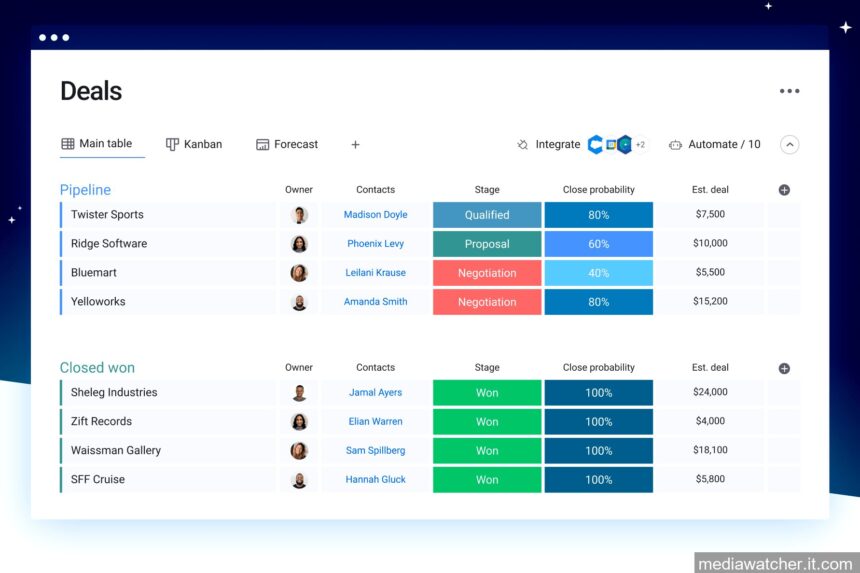The width and height of the screenshot is (860, 573).
Task: Select the Yelloworks deal name
Action: click(x=98, y=302)
